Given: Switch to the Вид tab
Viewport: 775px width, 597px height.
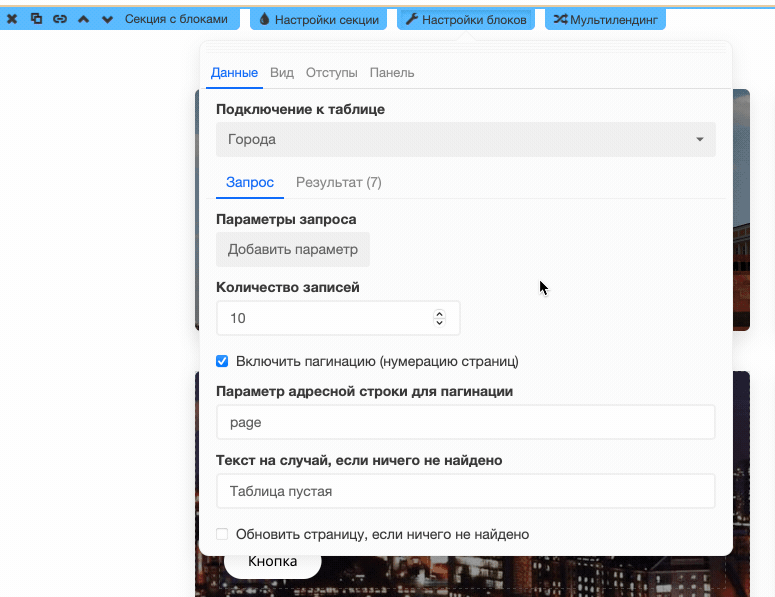Looking at the screenshot, I should tap(282, 73).
